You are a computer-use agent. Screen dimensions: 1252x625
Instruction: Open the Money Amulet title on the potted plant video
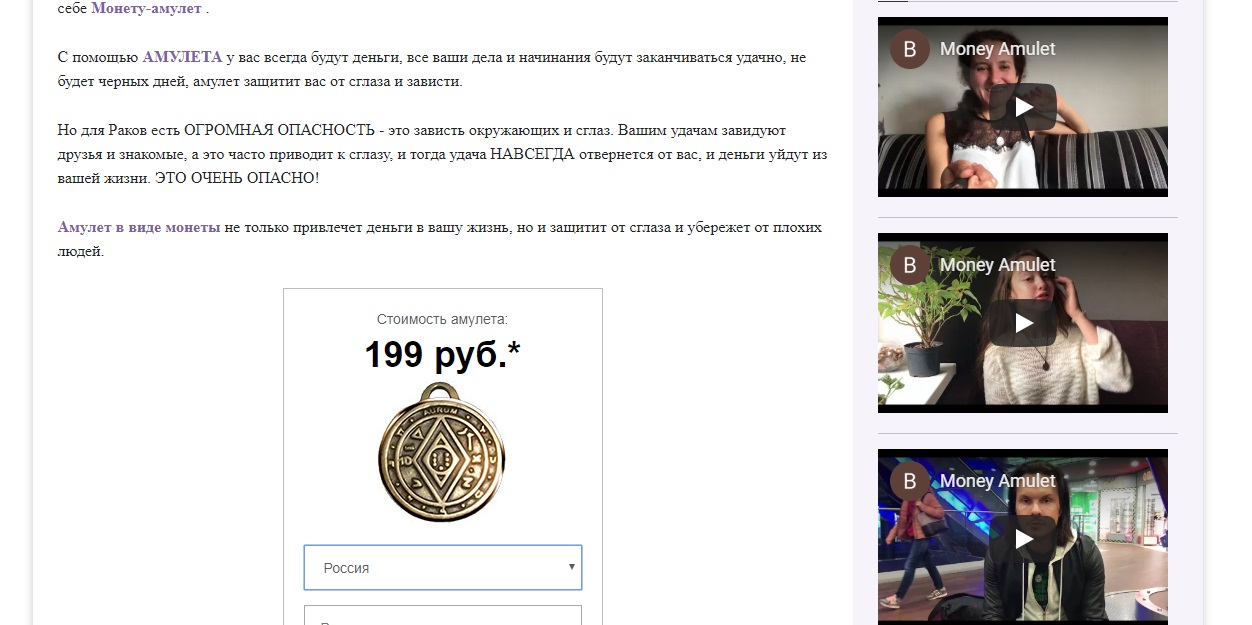tap(997, 265)
